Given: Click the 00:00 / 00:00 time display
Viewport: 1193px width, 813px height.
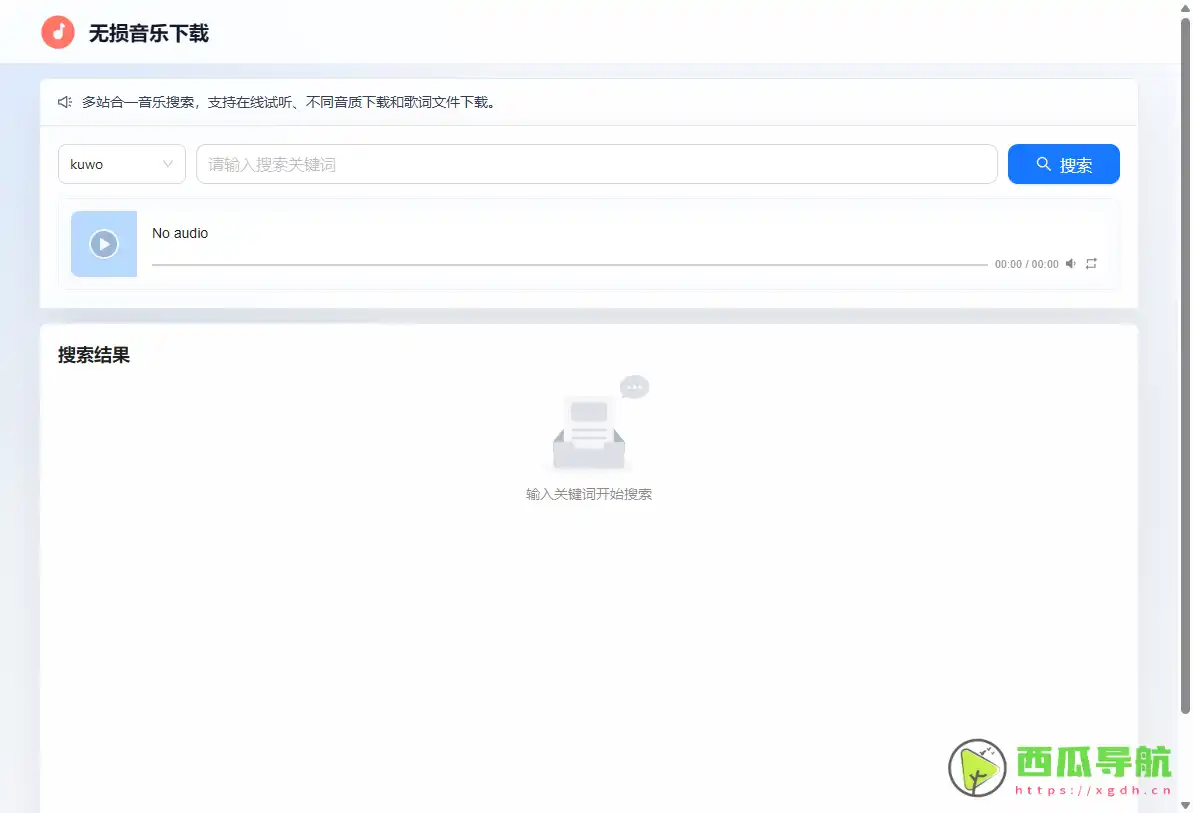Looking at the screenshot, I should (x=1026, y=265).
